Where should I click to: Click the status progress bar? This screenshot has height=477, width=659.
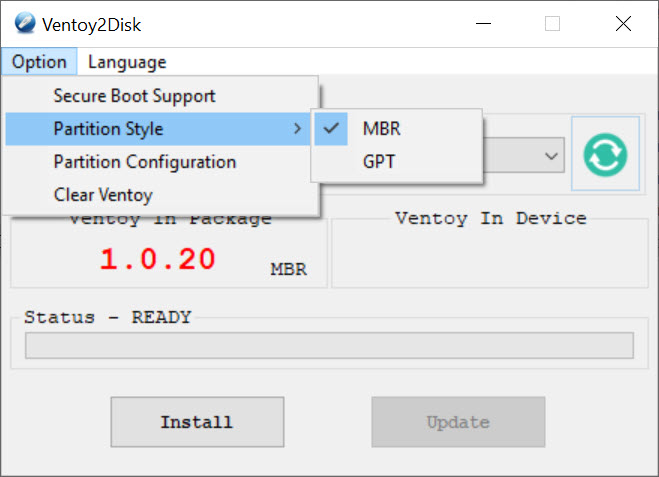click(329, 345)
